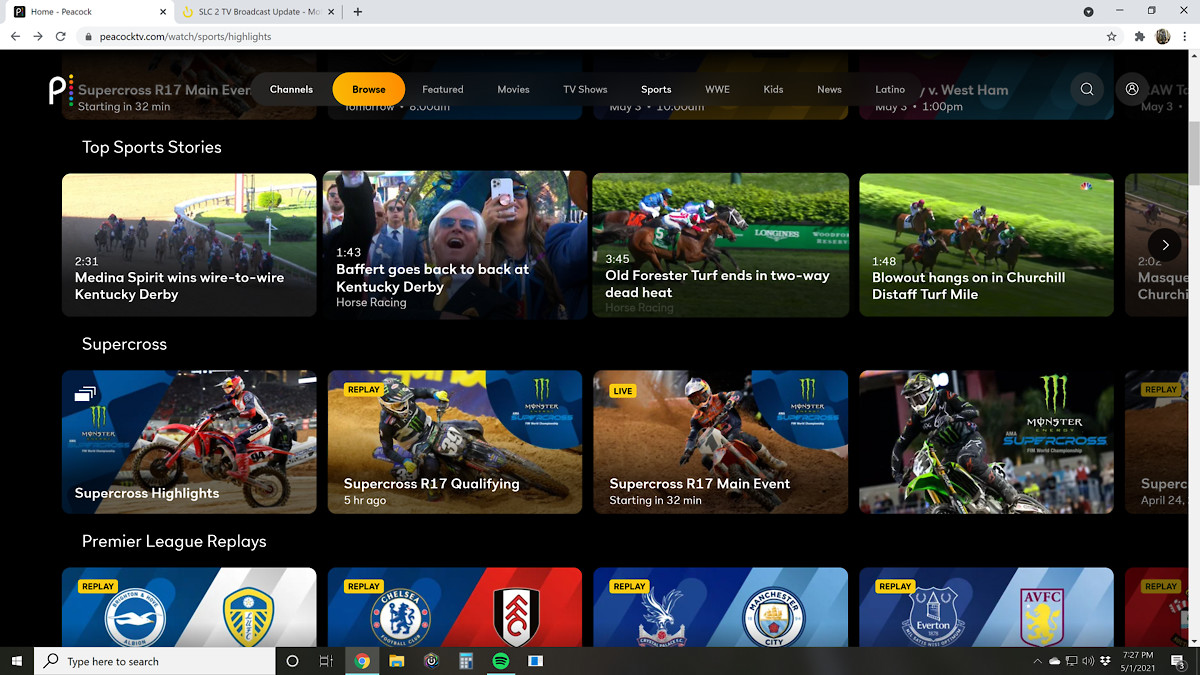
Task: Click the address bar URL
Action: tap(185, 36)
